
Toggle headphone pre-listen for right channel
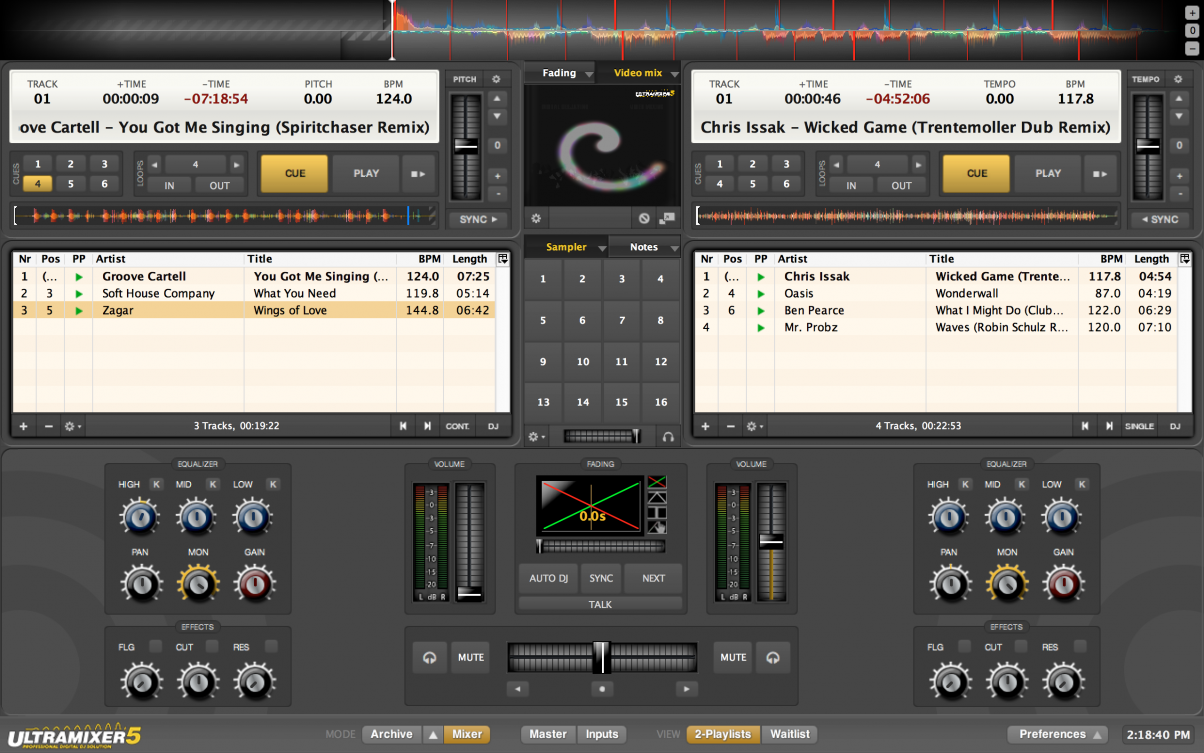773,657
